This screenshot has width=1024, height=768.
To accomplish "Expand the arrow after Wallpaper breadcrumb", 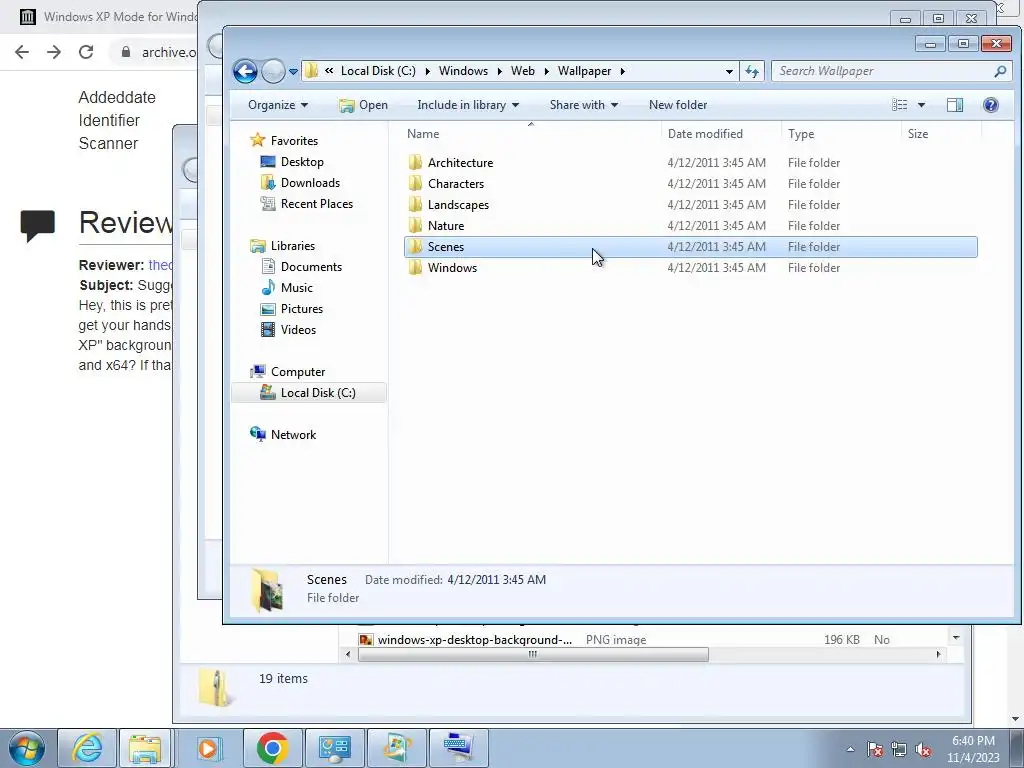I will click(x=622, y=71).
